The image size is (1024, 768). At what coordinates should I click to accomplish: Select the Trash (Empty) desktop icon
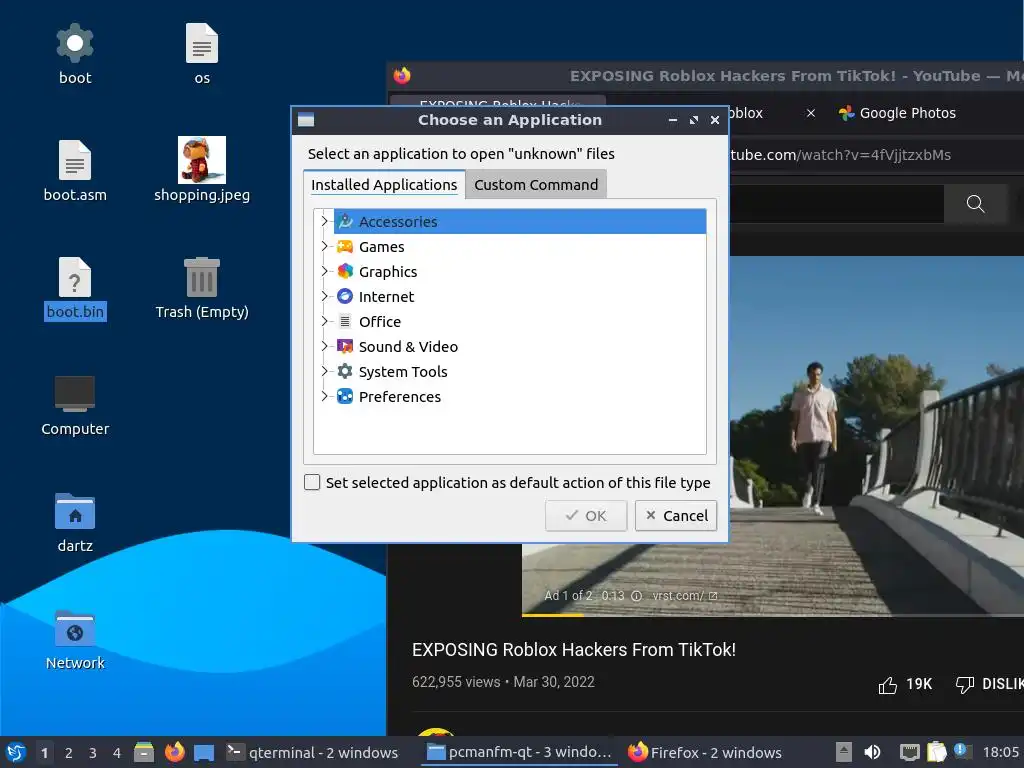202,278
